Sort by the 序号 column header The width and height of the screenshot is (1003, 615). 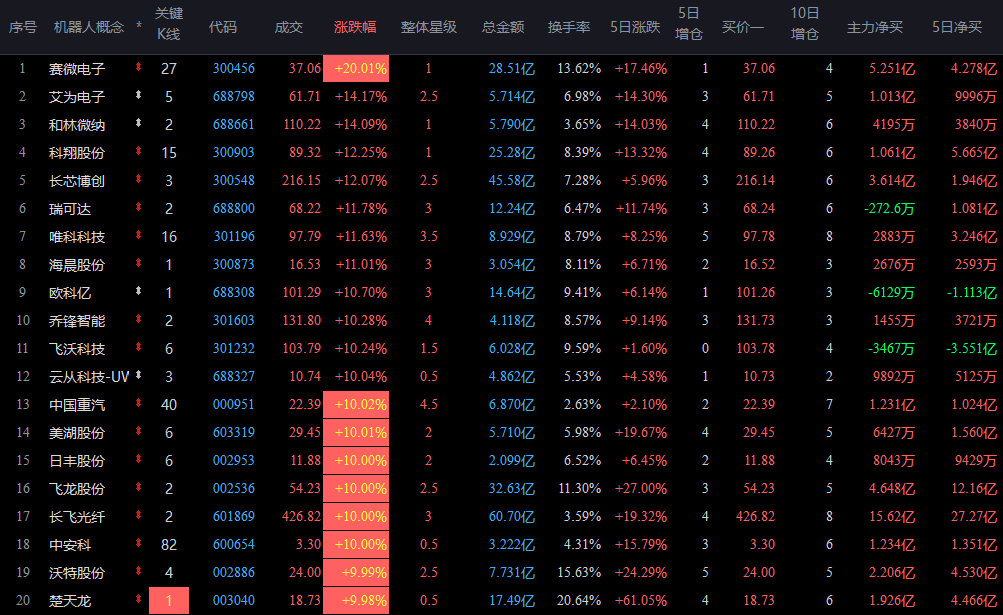point(22,27)
